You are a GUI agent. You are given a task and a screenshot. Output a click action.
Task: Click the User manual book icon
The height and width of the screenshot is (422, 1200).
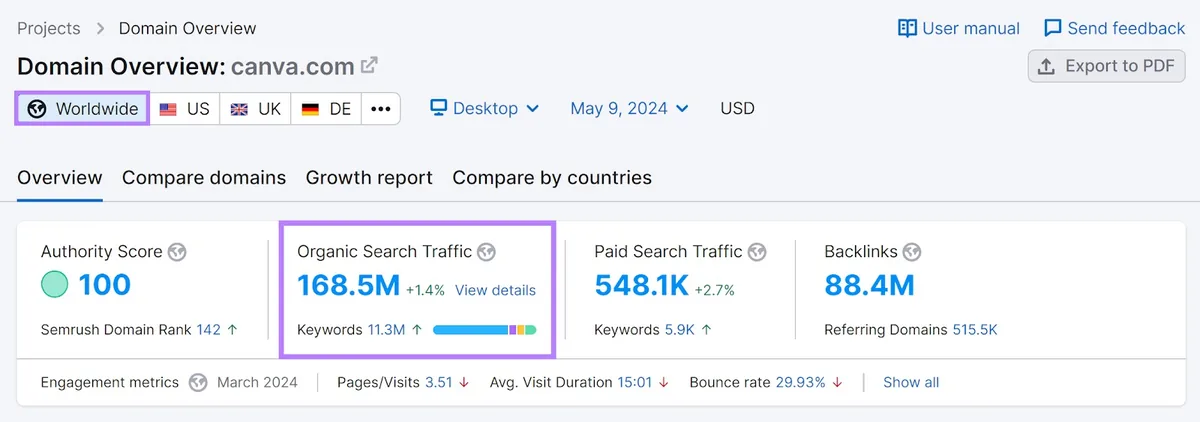click(907, 28)
